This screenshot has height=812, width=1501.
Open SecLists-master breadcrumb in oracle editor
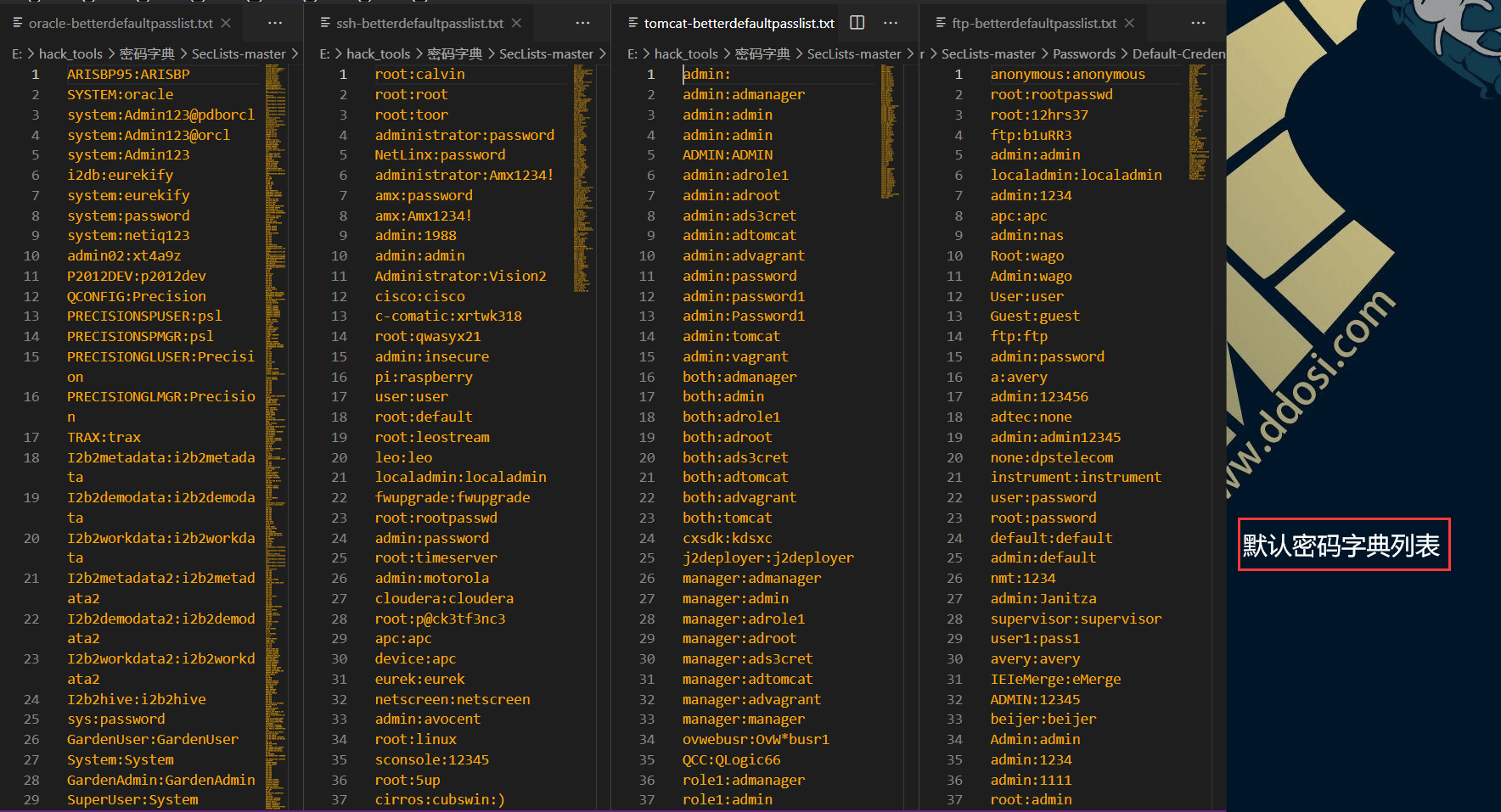(x=239, y=53)
